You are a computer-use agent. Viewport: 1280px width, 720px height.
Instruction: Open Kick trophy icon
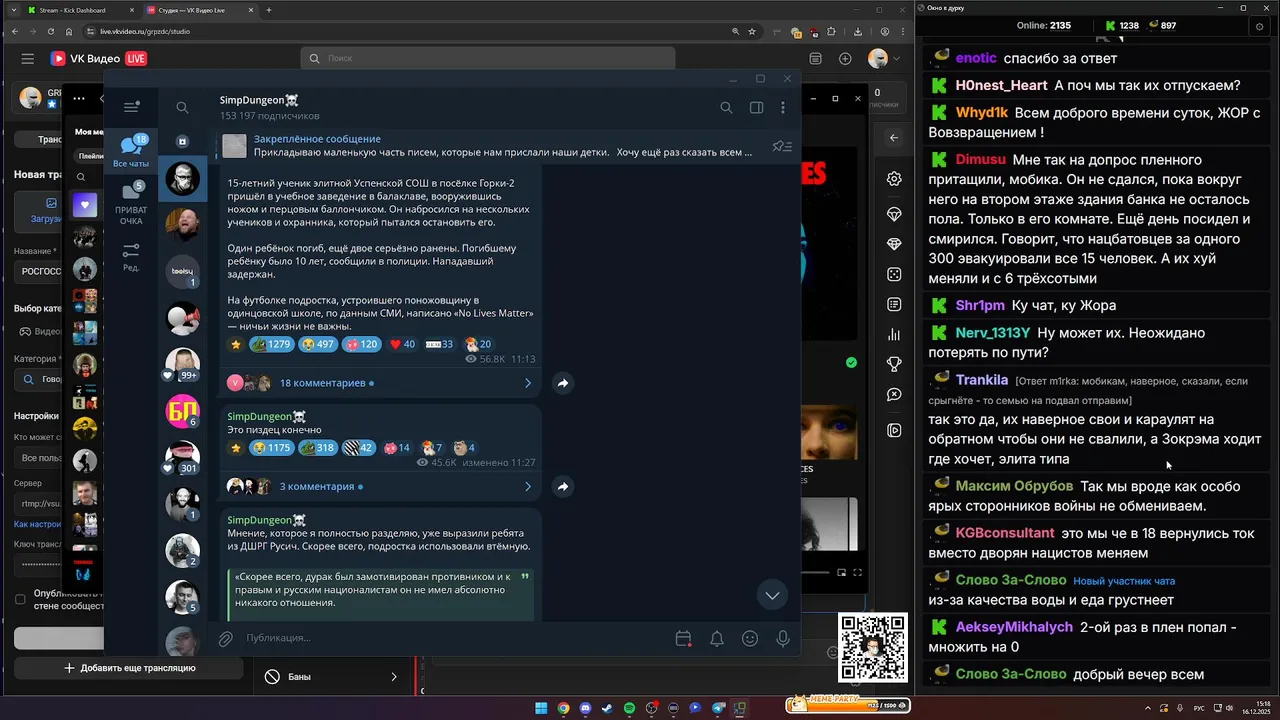pos(894,365)
